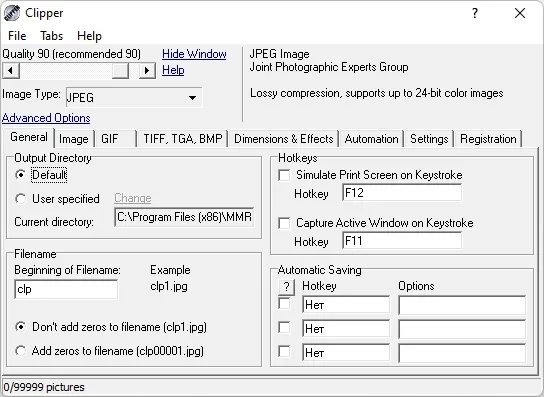Click the quality slider left arrow

(11, 71)
